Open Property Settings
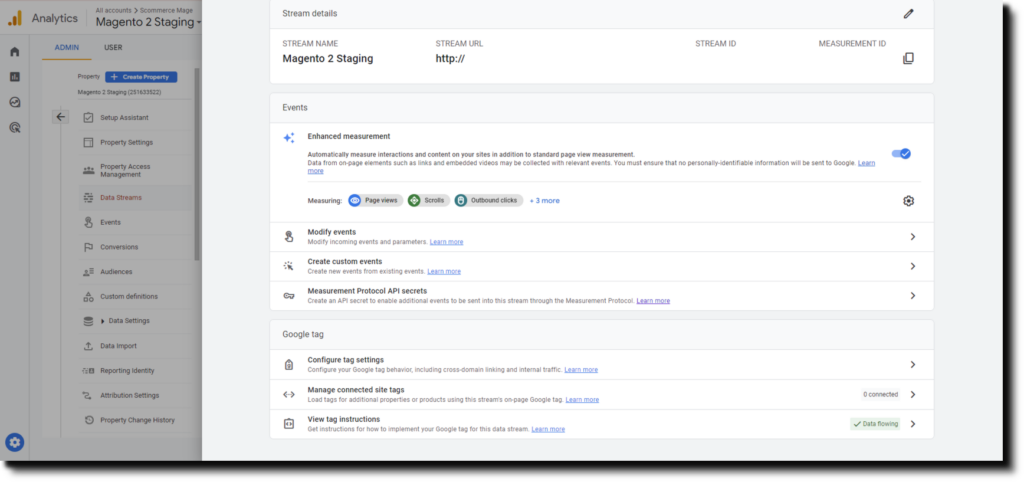Screen dimensions: 1024x482 pyautogui.click(x=126, y=142)
